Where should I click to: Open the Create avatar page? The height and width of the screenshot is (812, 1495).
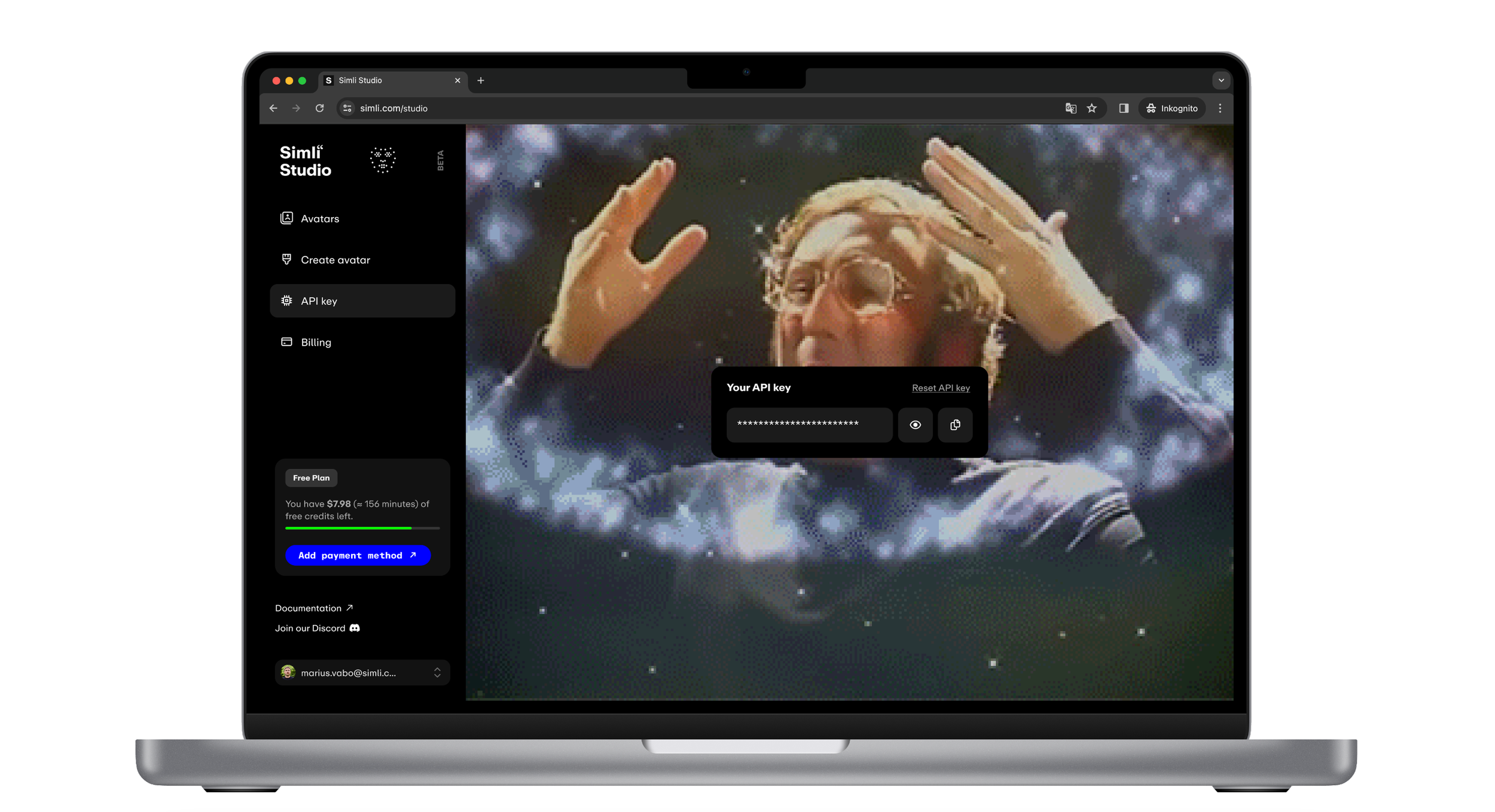click(362, 260)
